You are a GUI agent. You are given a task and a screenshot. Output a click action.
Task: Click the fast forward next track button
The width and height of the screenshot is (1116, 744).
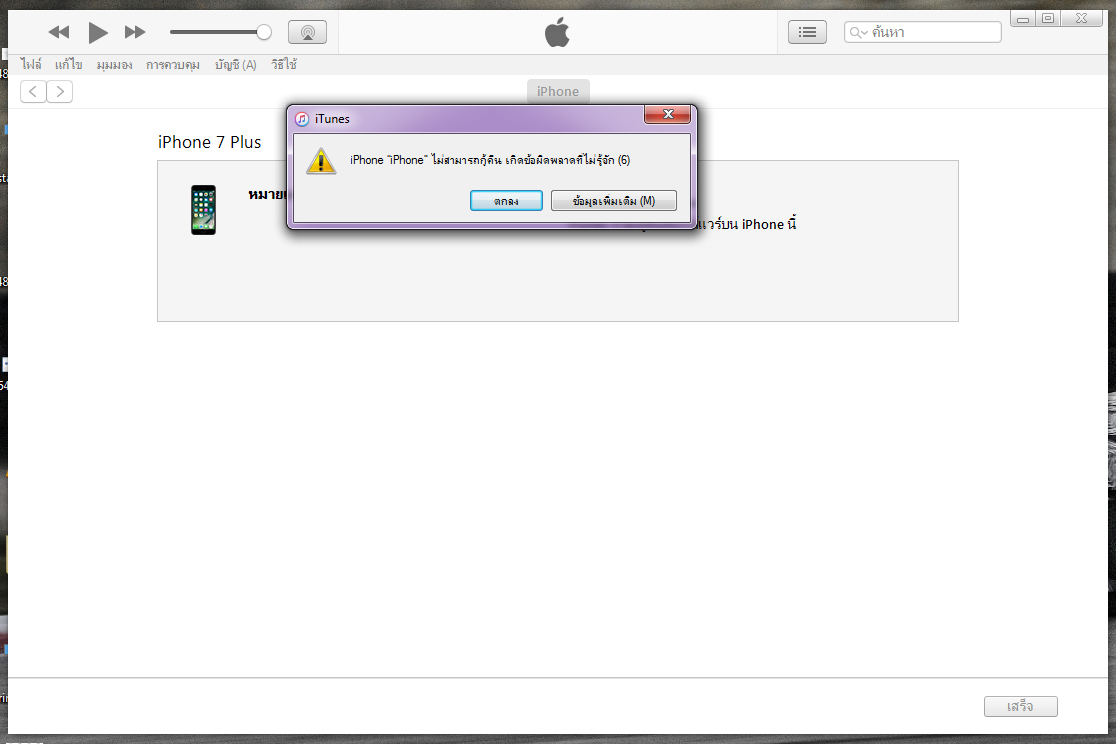pos(135,32)
